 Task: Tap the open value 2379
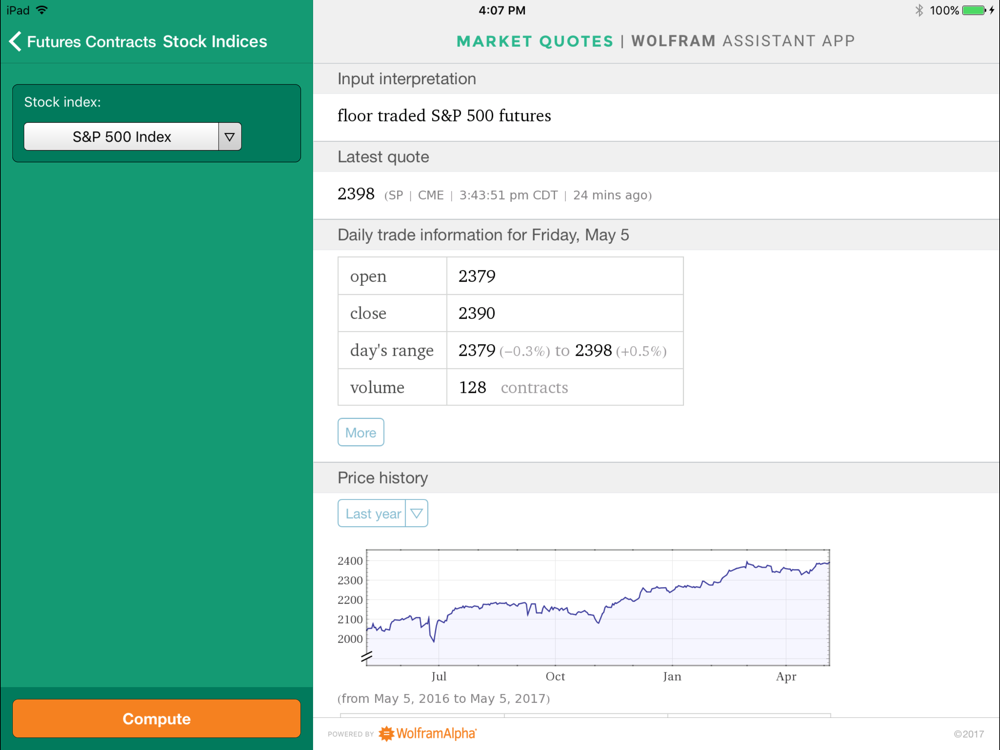point(477,276)
